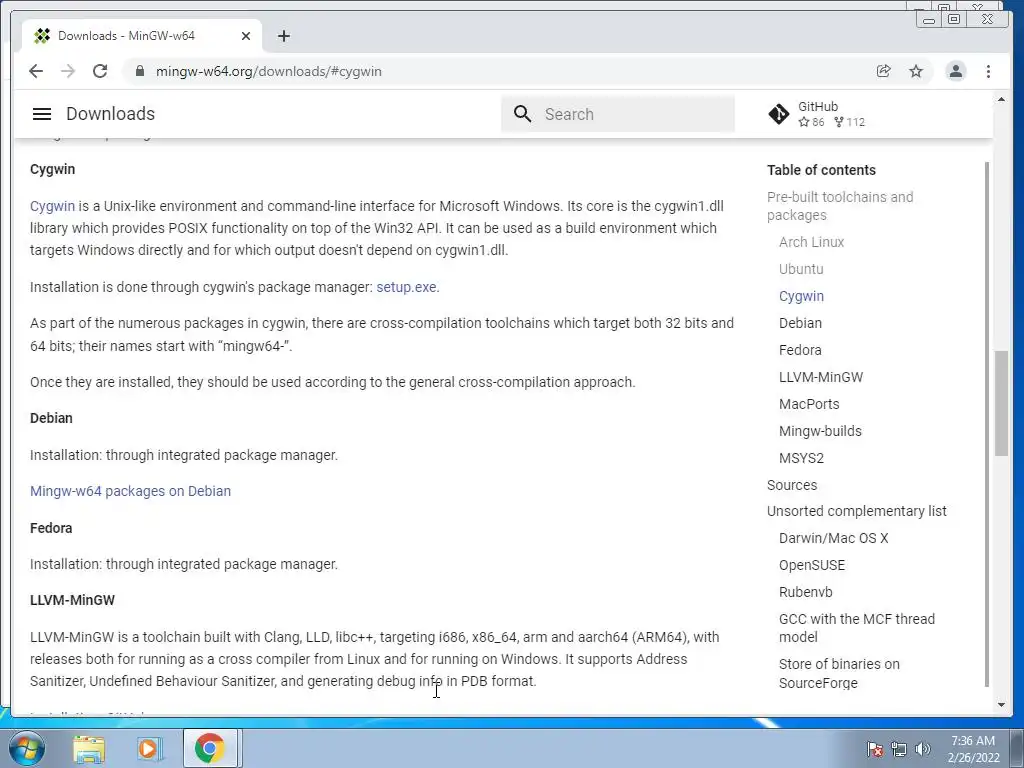Click the Table of contents heading
Image resolution: width=1024 pixels, height=768 pixels.
pyautogui.click(x=821, y=170)
